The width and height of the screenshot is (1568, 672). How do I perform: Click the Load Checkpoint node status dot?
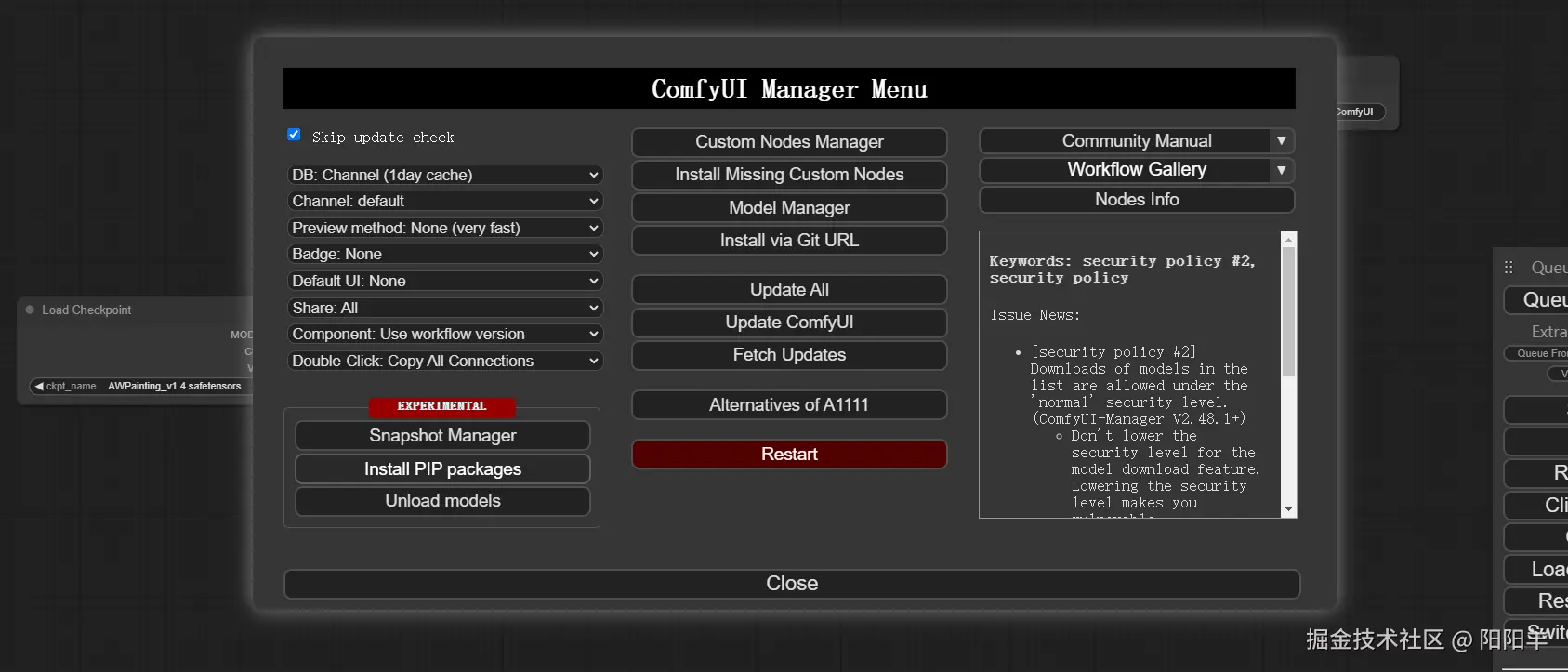click(30, 310)
